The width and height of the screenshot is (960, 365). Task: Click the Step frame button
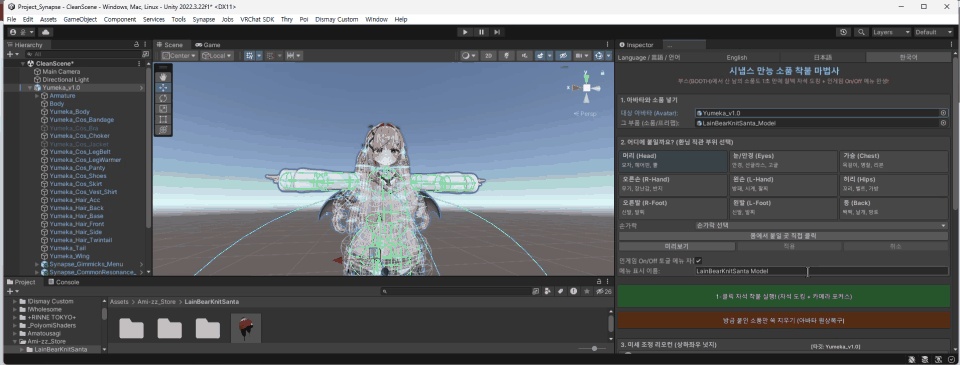click(497, 32)
